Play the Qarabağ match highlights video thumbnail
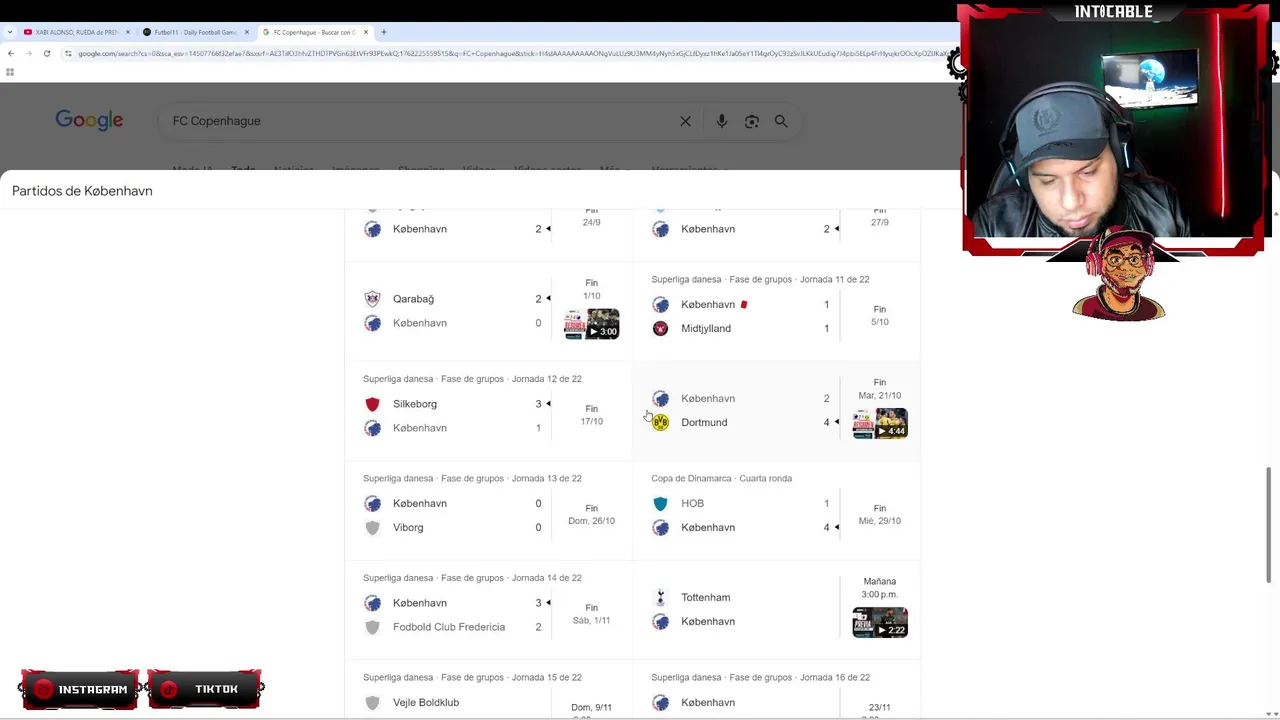Screen dimensions: 1280x720 point(592,324)
